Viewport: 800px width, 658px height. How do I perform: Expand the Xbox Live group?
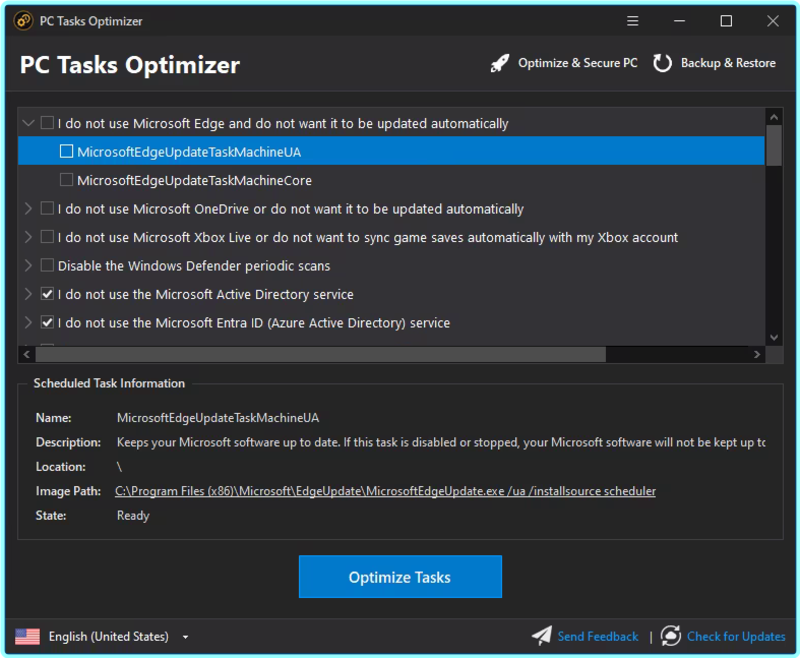coord(29,237)
